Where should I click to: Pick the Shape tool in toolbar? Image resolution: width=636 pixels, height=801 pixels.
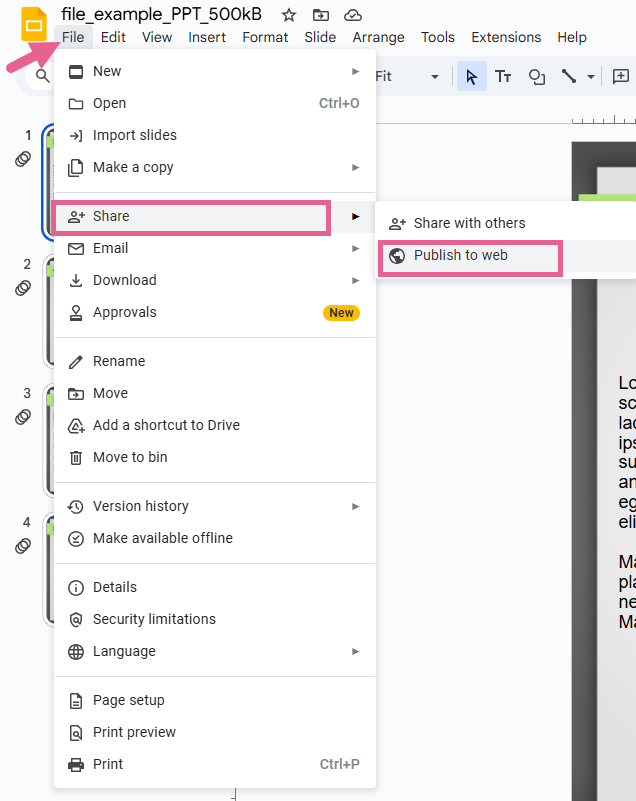[x=537, y=77]
